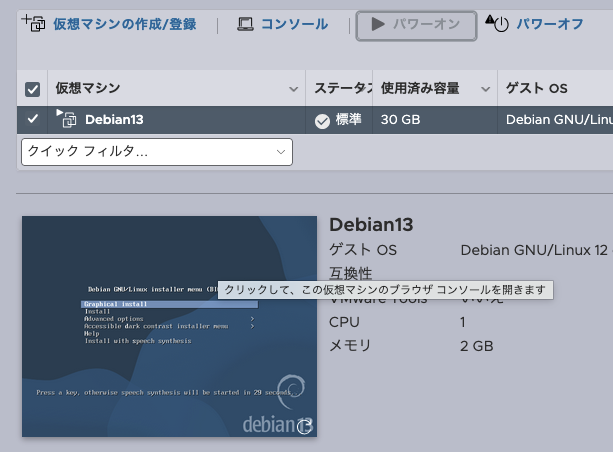Viewport: 613px width, 452px height.
Task: Toggle the select-all checkbox in header
Action: point(32,89)
